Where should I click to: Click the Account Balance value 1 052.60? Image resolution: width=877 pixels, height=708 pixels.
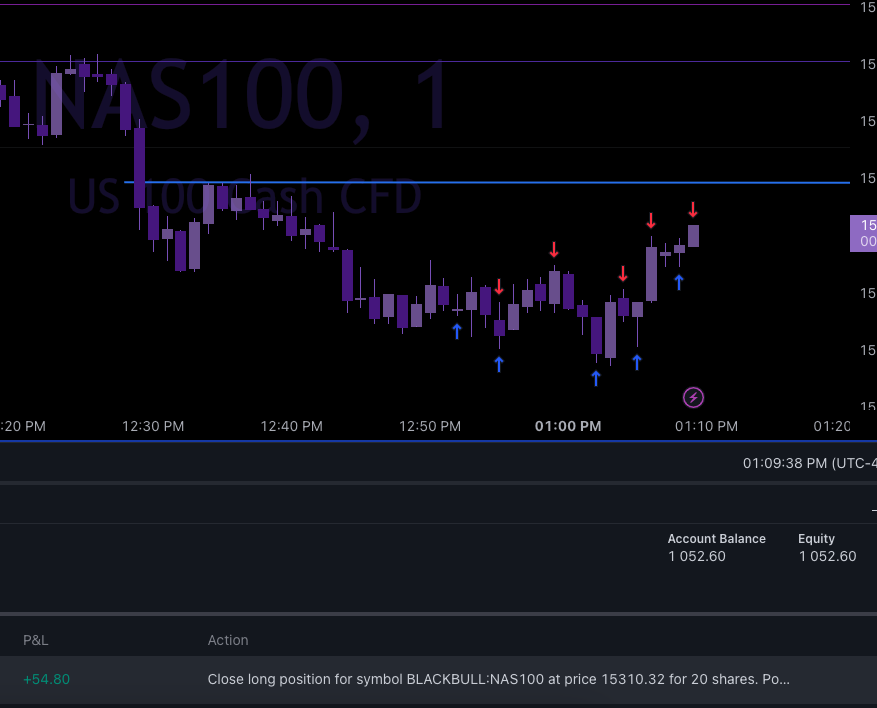(696, 556)
